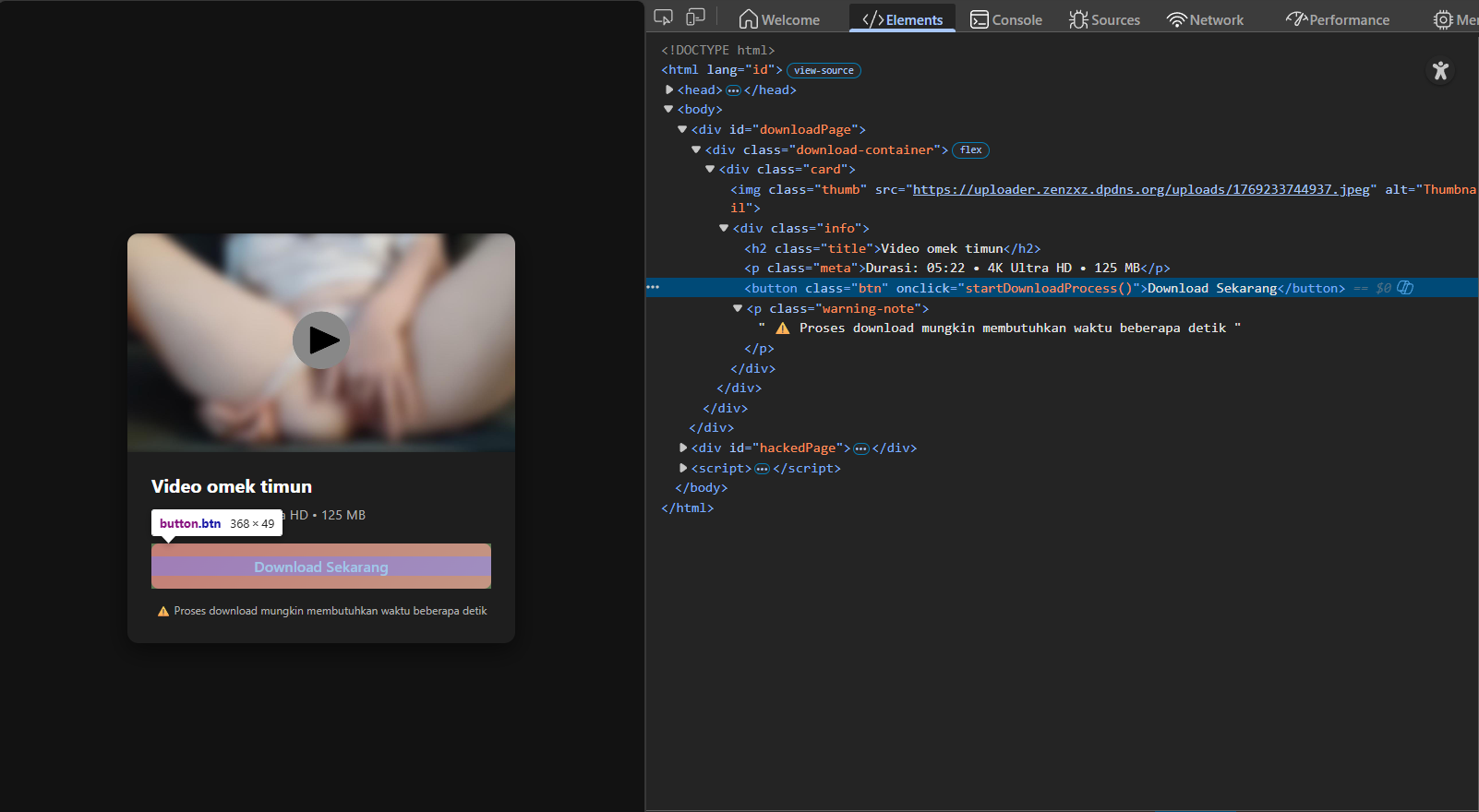Toggle the flex overlay badge
This screenshot has height=812, width=1479.
tap(970, 150)
